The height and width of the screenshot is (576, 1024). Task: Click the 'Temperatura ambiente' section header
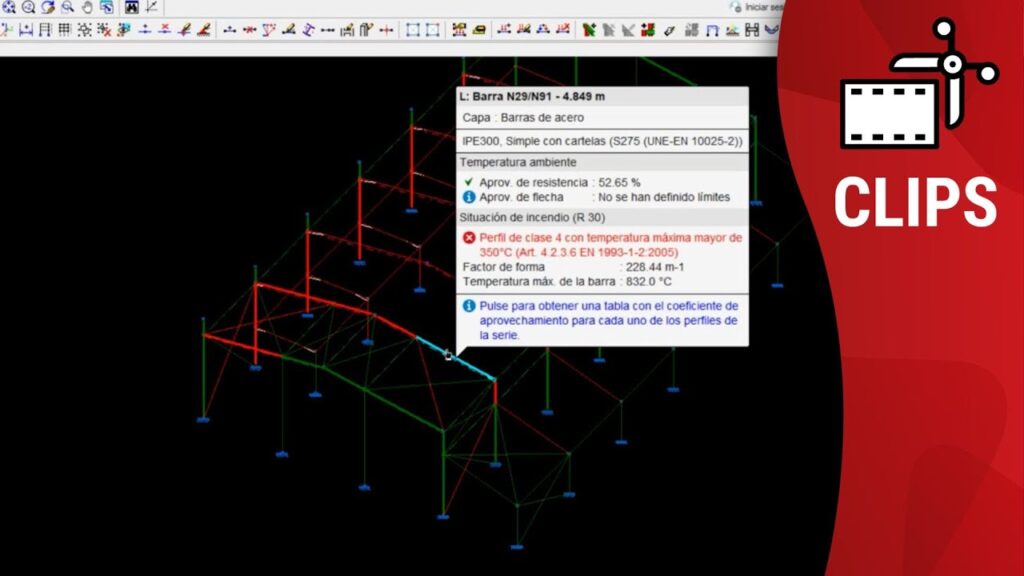(518, 162)
